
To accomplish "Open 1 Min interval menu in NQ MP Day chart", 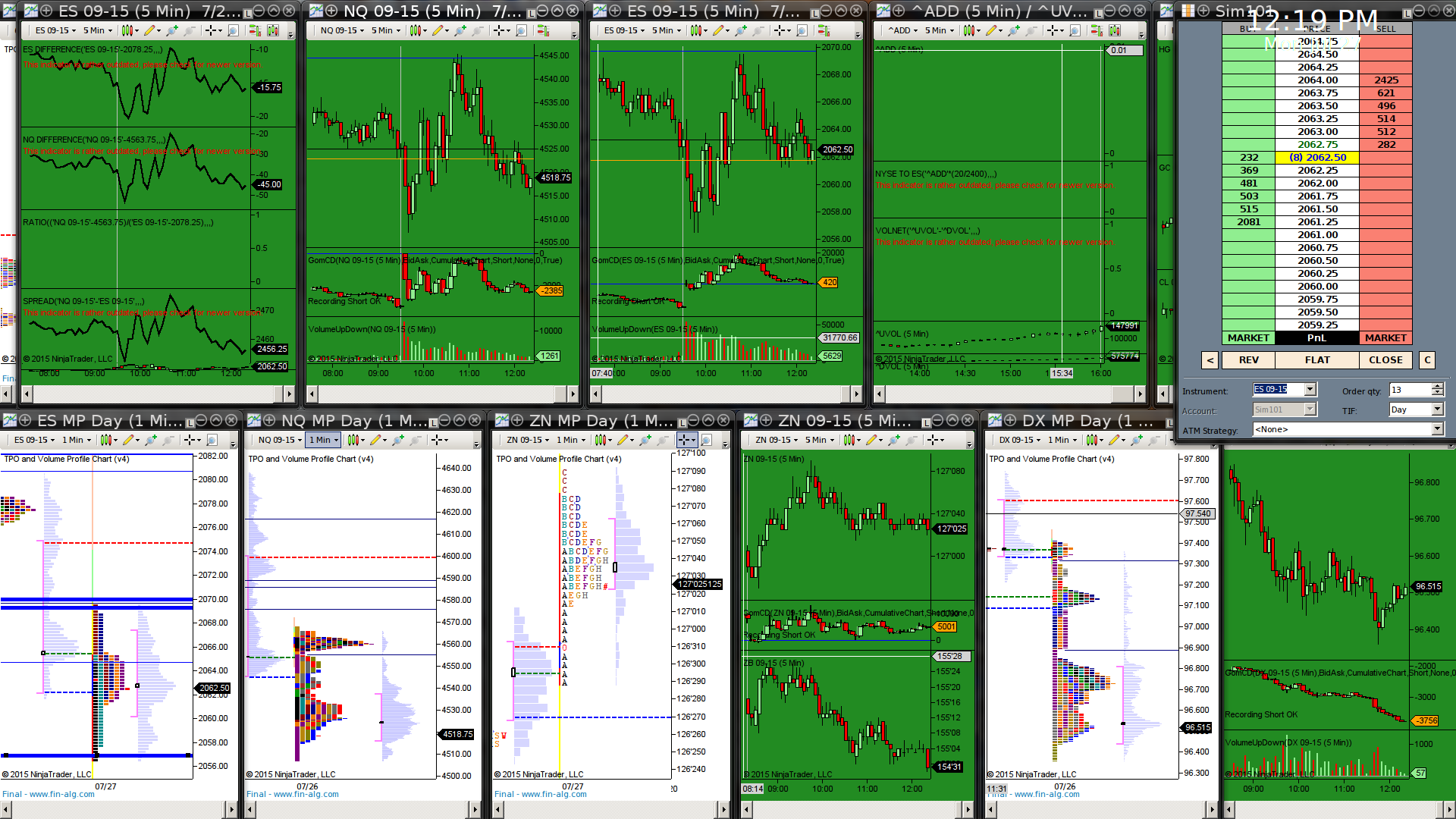I will [x=323, y=440].
